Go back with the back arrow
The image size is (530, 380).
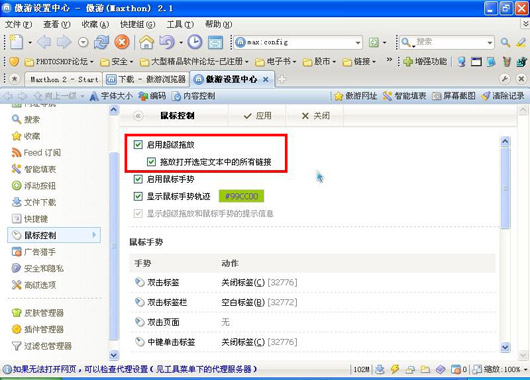(44, 42)
